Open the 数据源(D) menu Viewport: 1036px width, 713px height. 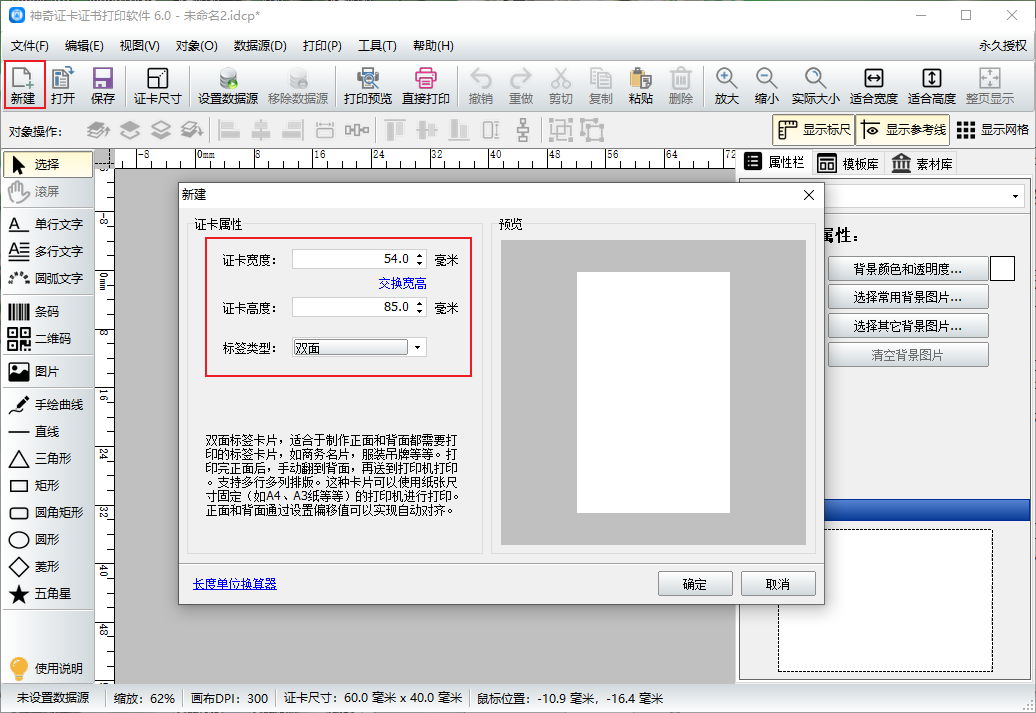(x=260, y=46)
